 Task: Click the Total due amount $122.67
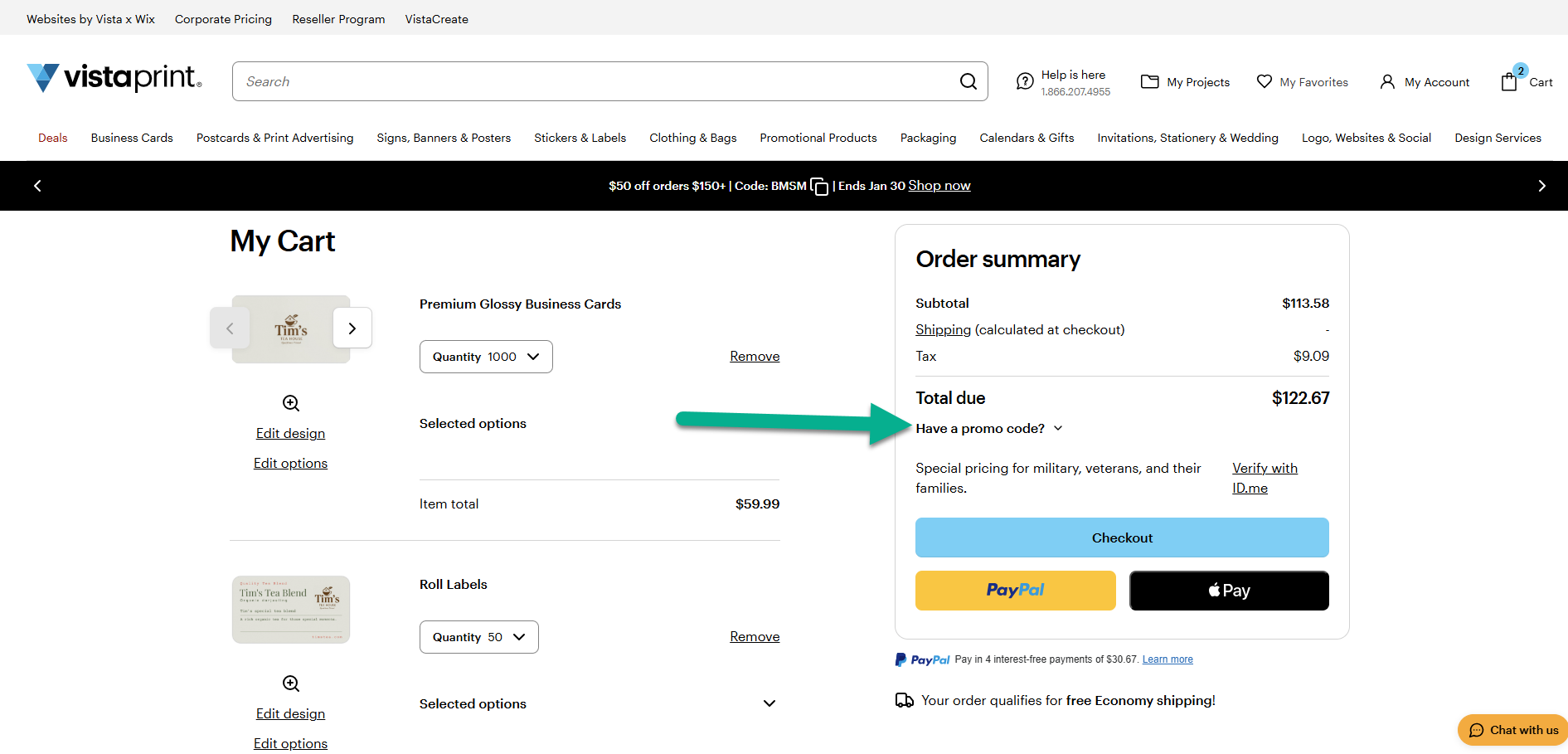coord(1300,398)
